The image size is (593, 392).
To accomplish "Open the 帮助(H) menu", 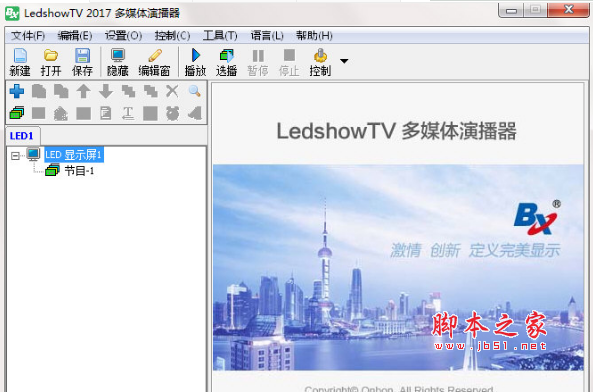I will [314, 36].
